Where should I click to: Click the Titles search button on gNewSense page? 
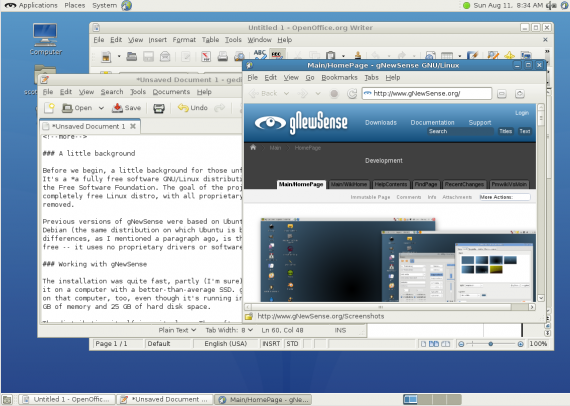tap(506, 131)
